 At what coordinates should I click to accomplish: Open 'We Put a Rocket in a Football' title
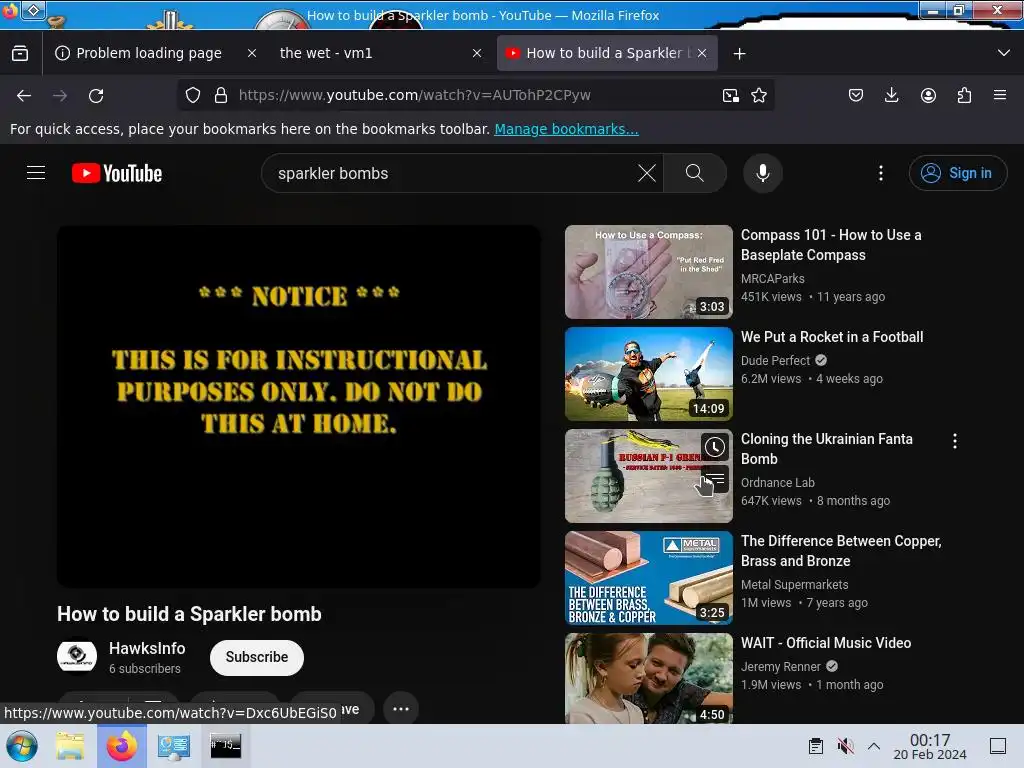pos(832,337)
